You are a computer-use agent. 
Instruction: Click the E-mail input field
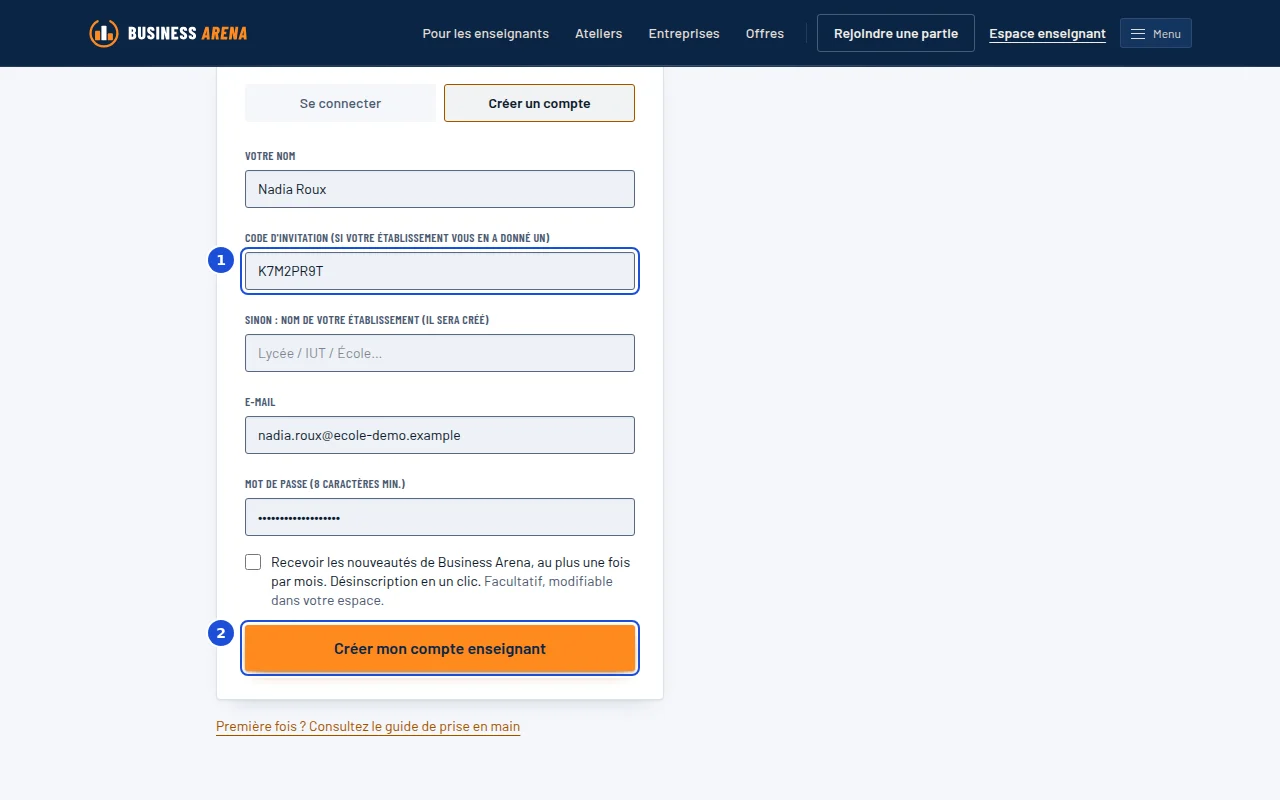[x=440, y=435]
